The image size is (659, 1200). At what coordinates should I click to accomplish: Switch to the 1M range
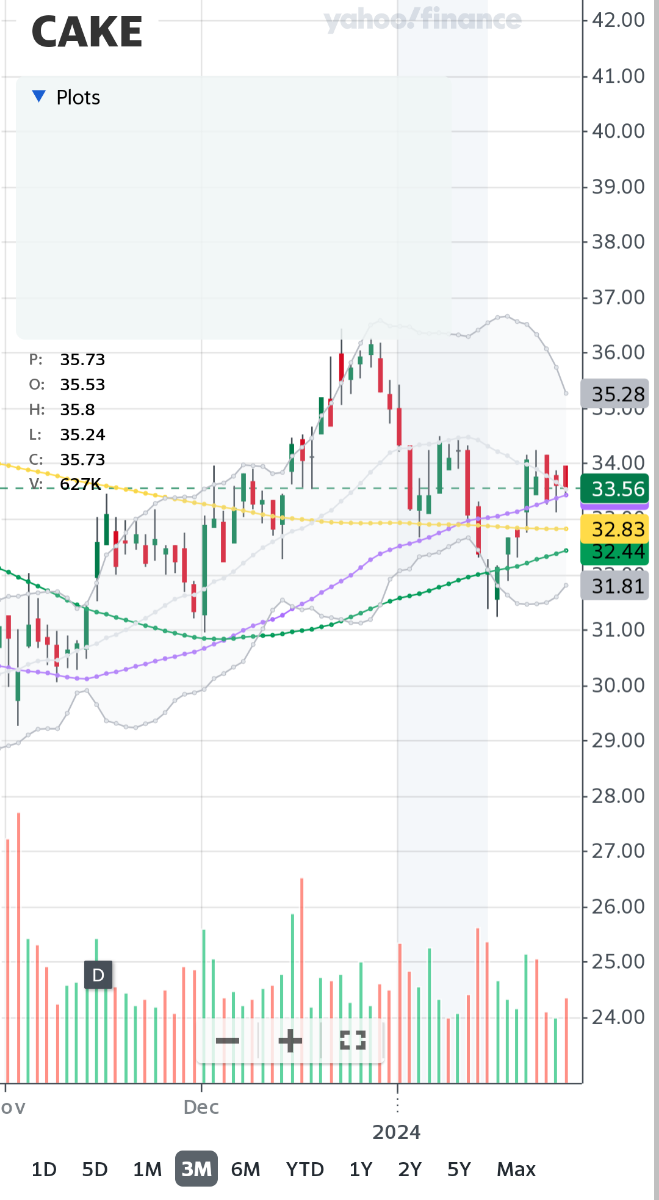coord(146,1169)
